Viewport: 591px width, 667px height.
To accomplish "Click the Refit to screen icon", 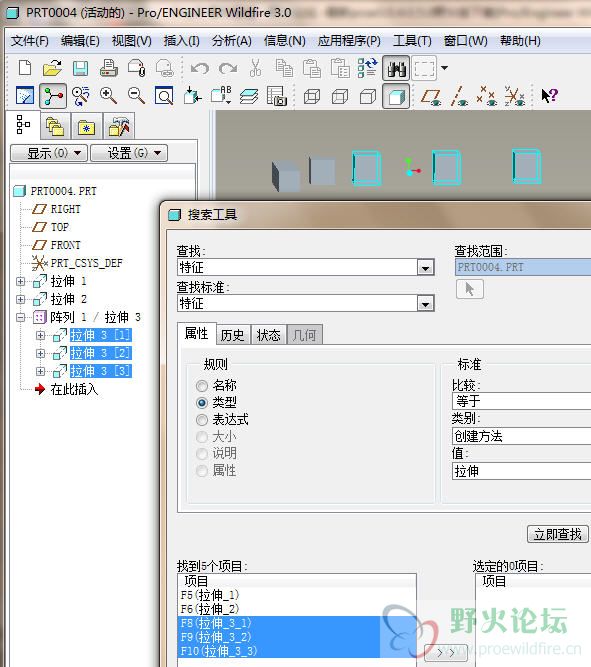I will 164,96.
